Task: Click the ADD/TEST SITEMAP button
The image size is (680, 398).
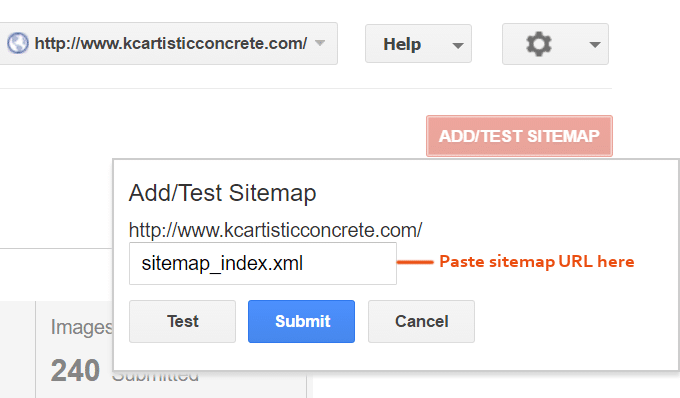Action: (x=519, y=136)
